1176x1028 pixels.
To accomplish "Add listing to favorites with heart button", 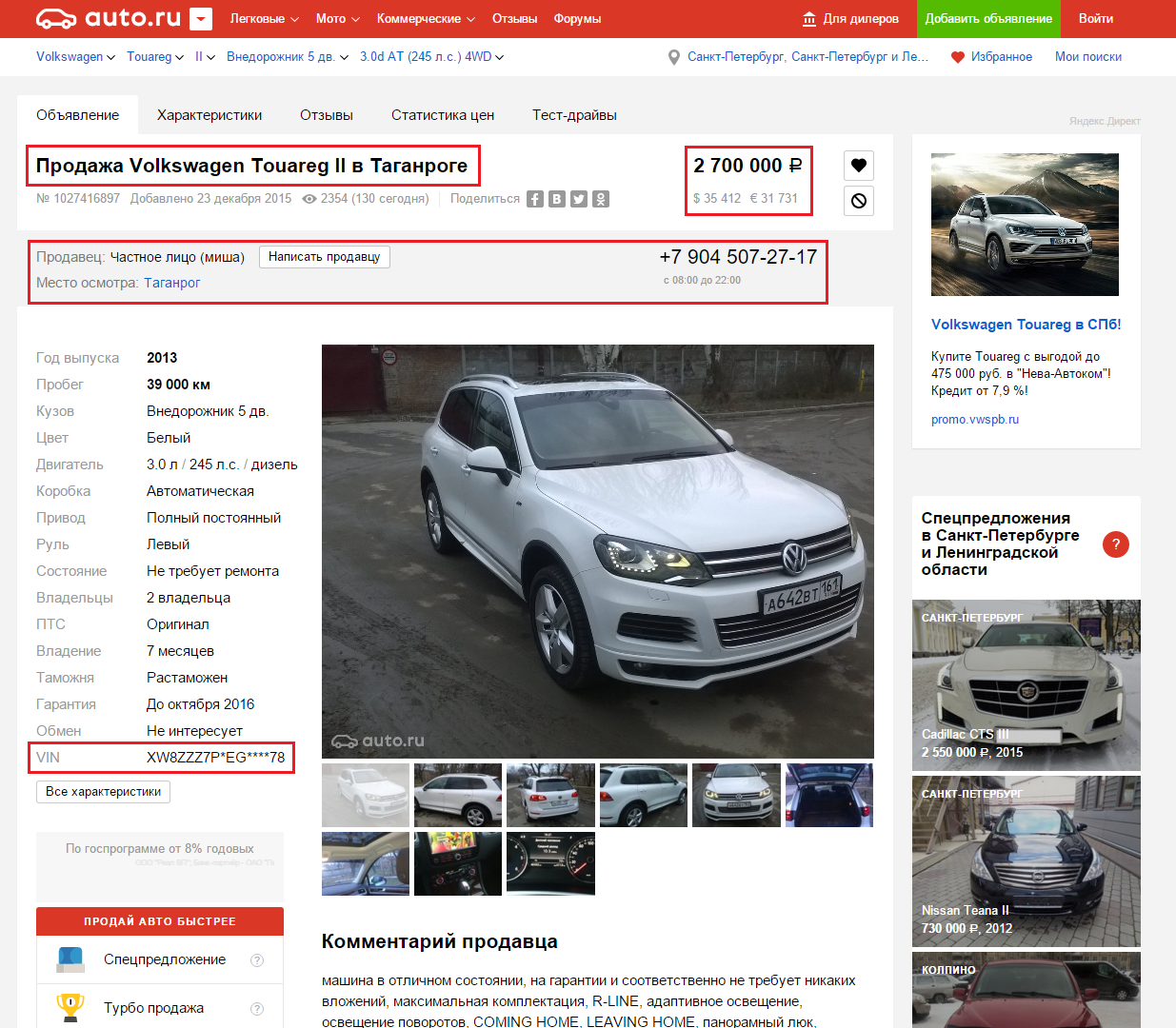I will [859, 166].
